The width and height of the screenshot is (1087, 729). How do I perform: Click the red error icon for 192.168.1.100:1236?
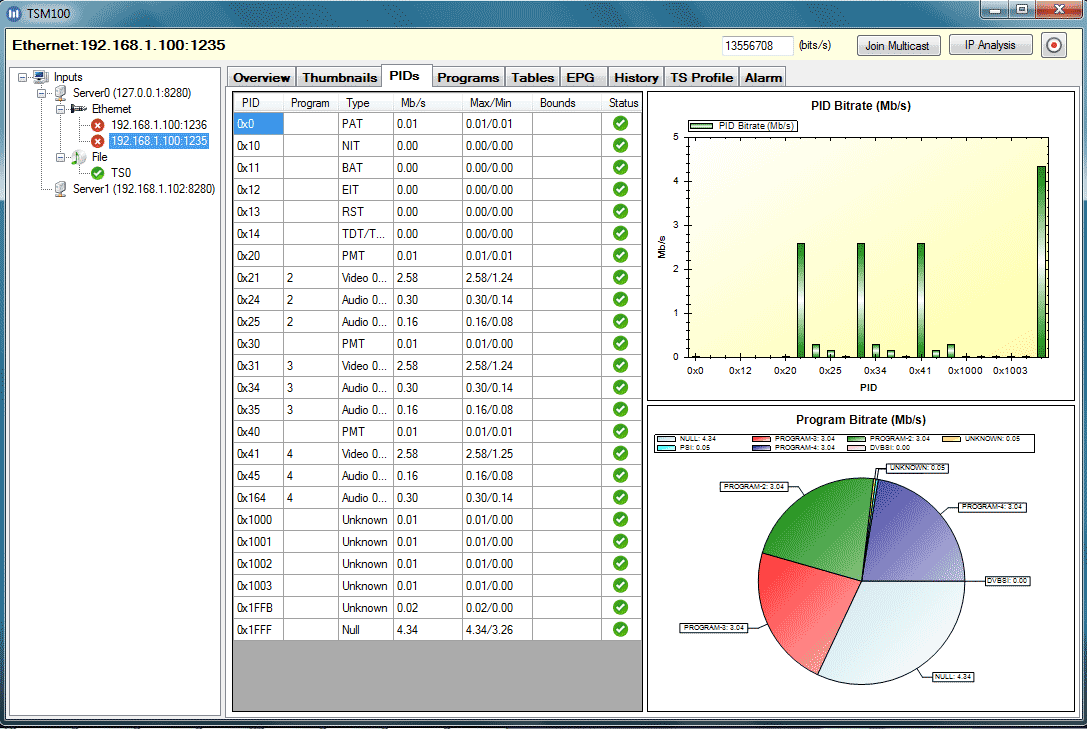pos(98,125)
